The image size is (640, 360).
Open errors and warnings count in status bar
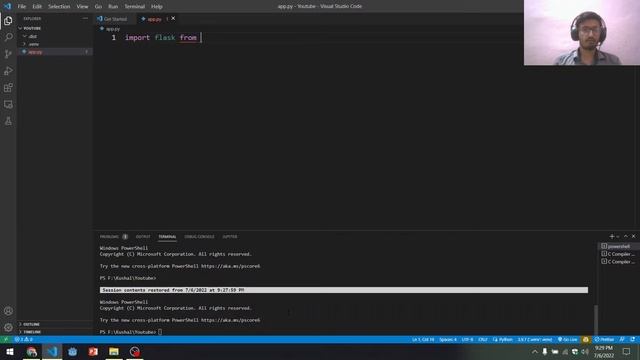pyautogui.click(x=24, y=340)
